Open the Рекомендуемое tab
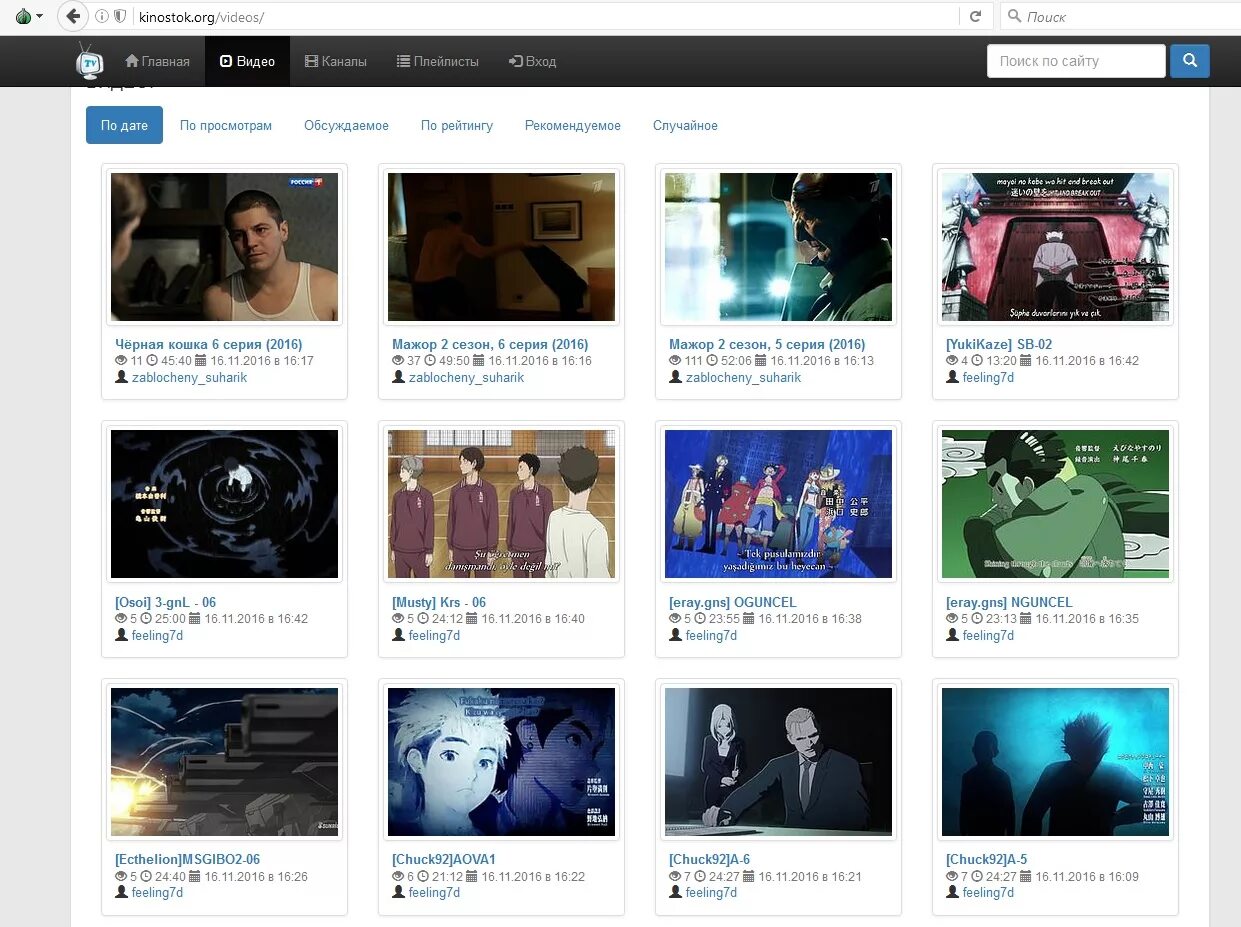The width and height of the screenshot is (1241, 927). [573, 125]
